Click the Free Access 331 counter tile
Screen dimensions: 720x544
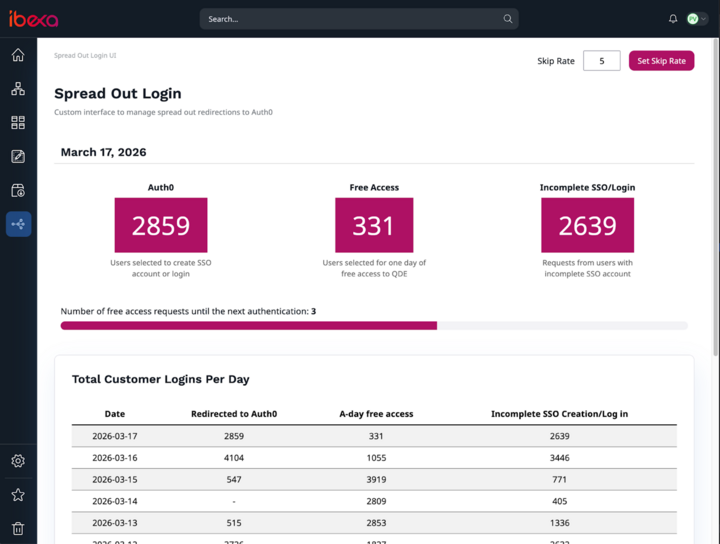(x=374, y=225)
